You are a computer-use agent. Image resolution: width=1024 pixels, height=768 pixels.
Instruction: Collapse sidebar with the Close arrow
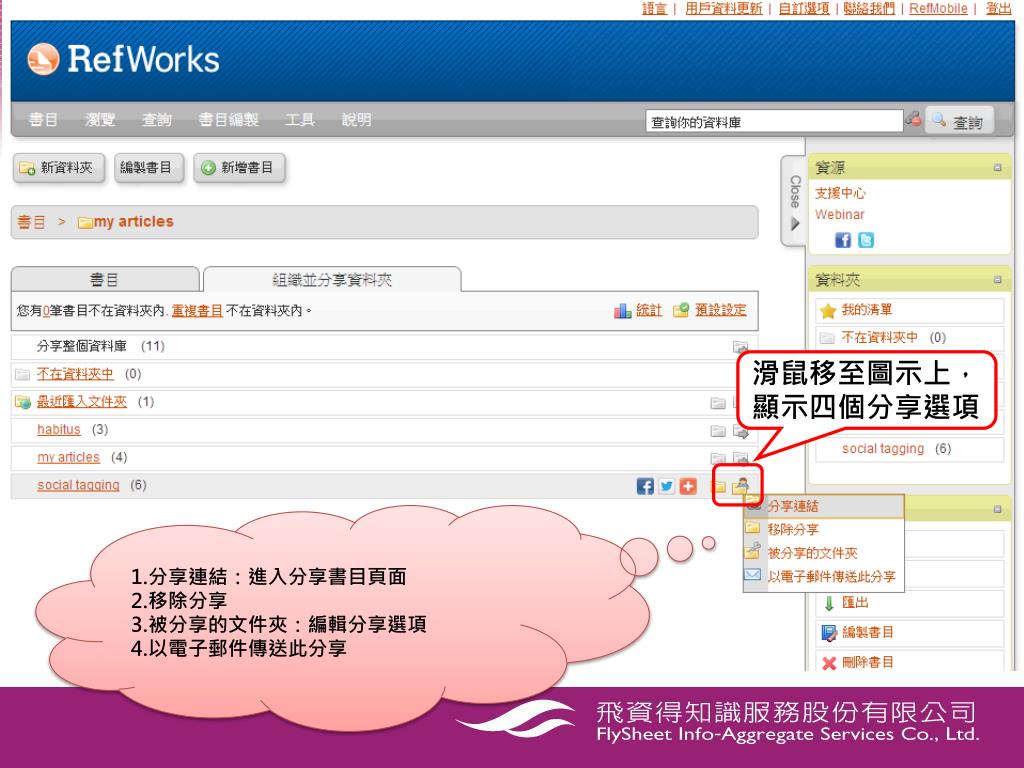click(795, 201)
